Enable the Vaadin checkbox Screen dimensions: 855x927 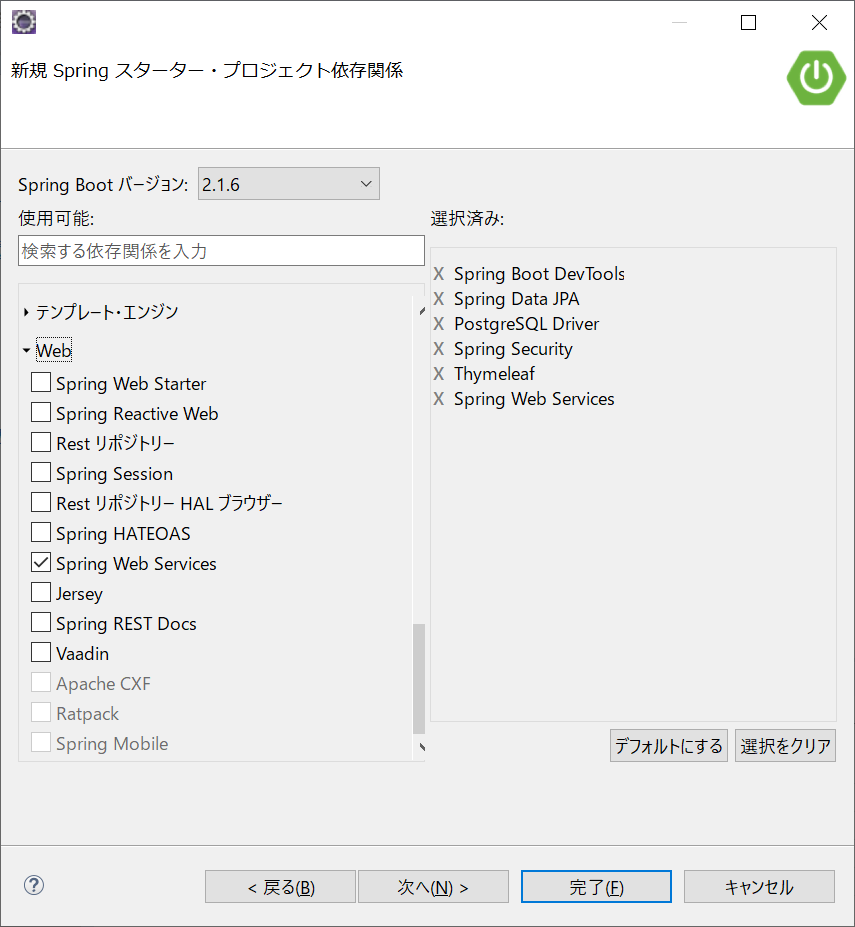click(41, 653)
